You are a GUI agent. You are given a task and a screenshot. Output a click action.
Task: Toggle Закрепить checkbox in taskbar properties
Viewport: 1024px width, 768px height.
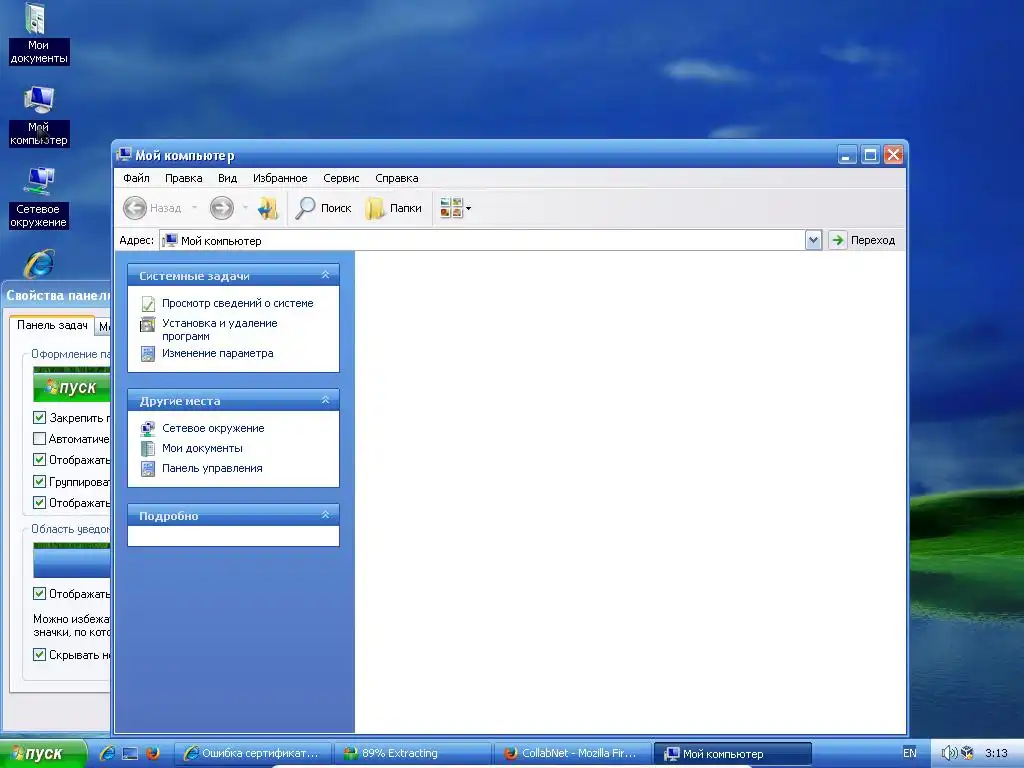(x=39, y=417)
